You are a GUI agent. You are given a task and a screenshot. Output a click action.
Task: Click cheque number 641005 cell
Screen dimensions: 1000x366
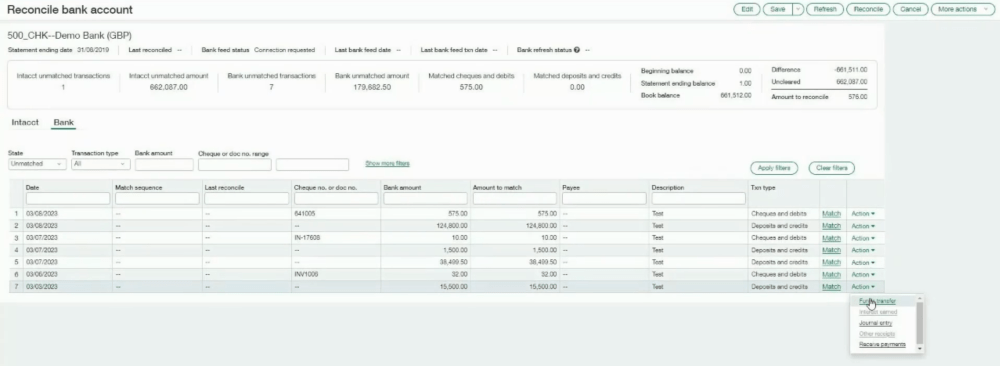(304, 214)
